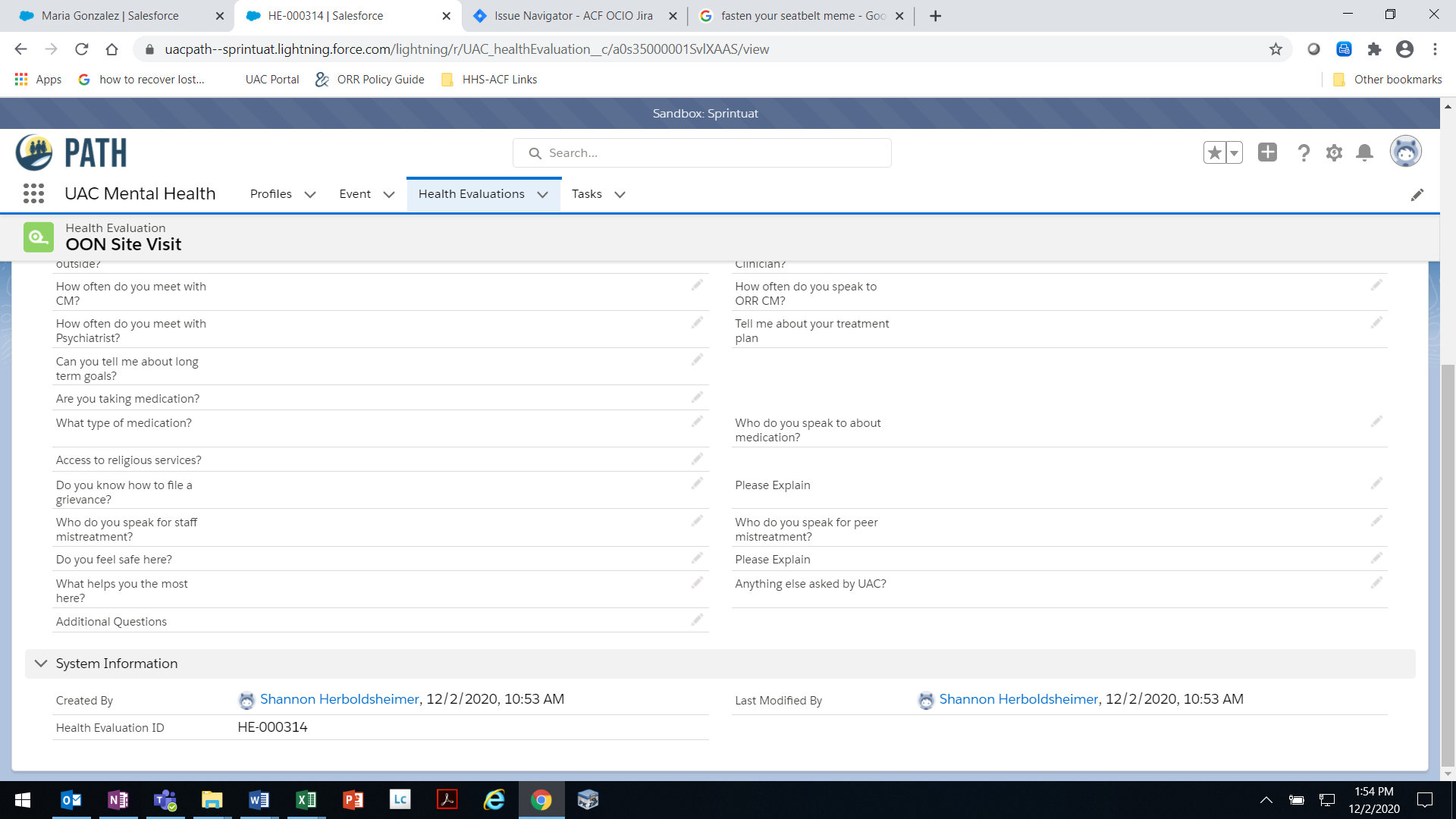The width and height of the screenshot is (1456, 819).
Task: Click the global actions plus icon
Action: click(1267, 152)
